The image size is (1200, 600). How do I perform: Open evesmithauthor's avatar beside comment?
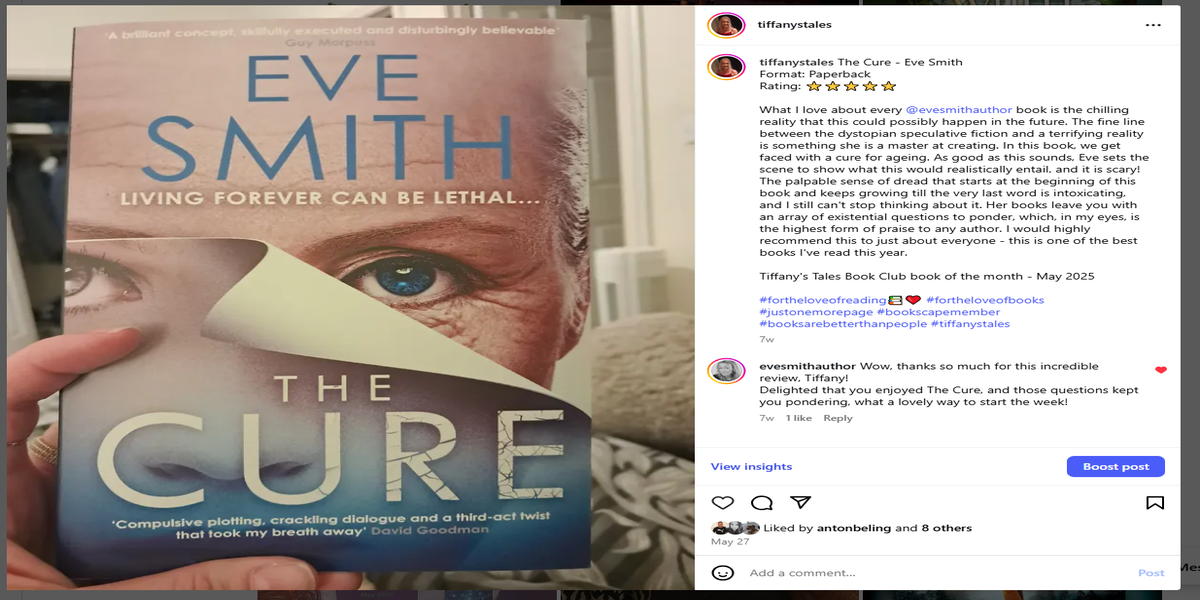[x=726, y=372]
